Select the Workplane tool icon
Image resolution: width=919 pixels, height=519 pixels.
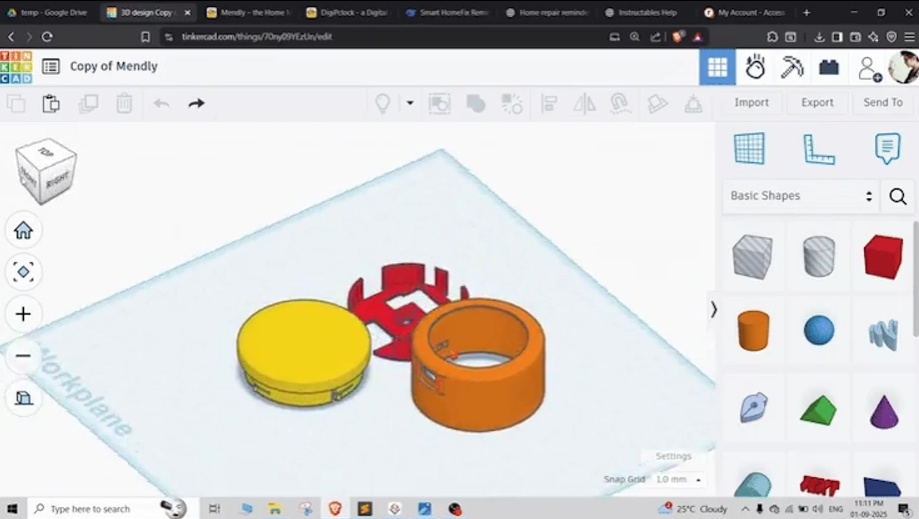click(x=749, y=149)
